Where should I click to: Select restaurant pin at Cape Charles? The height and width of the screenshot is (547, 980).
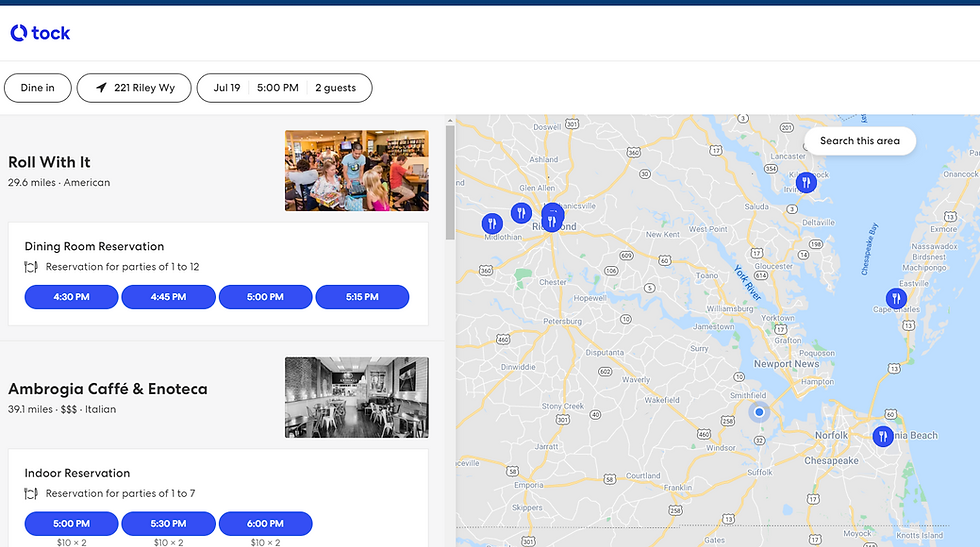[x=896, y=298]
